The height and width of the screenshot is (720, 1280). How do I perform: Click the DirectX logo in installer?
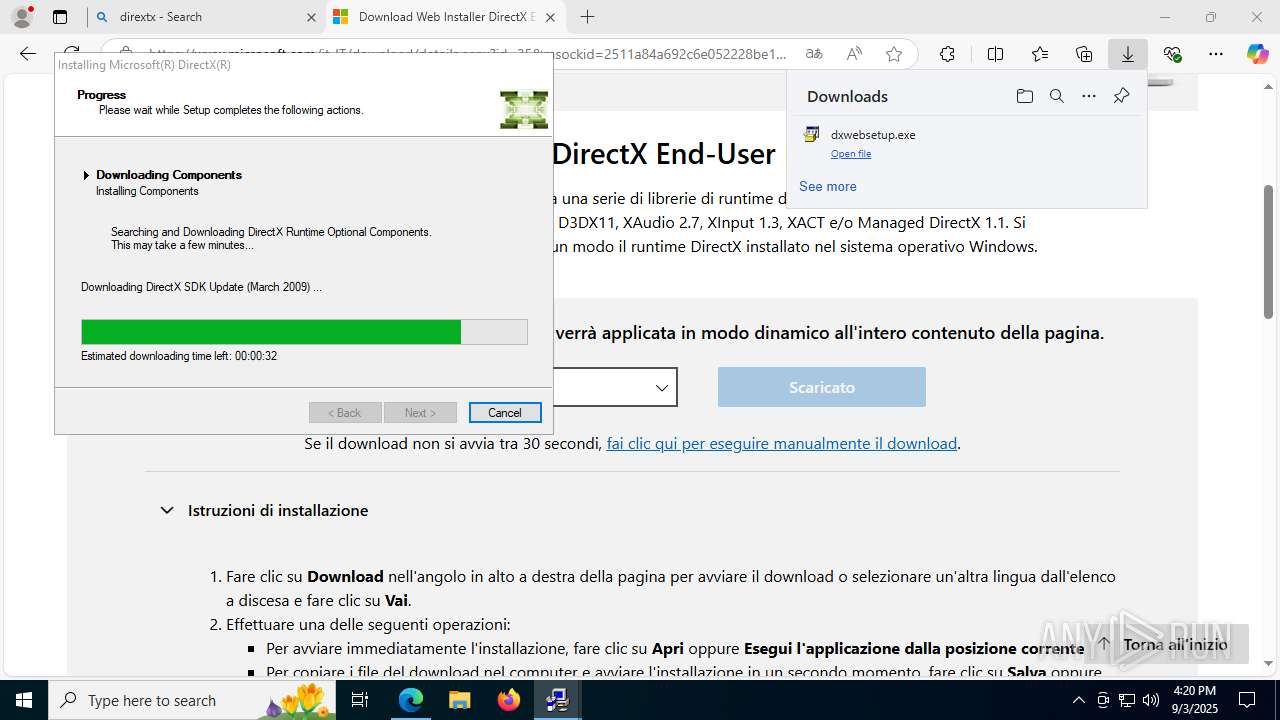coord(524,109)
